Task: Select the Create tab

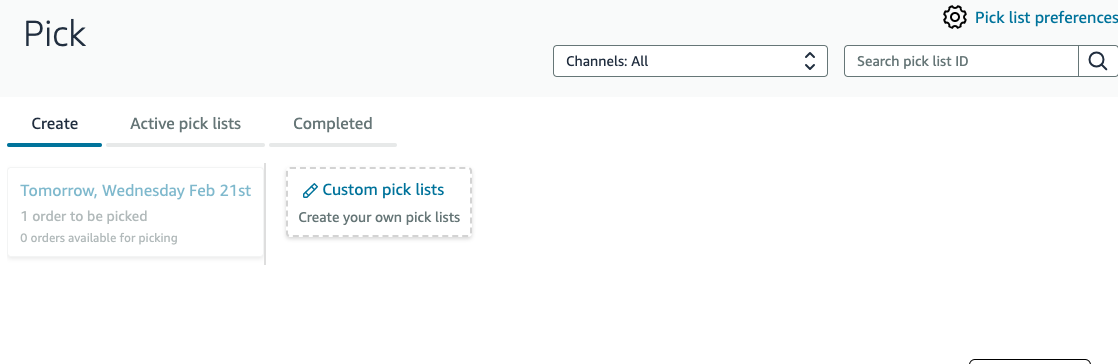Action: tap(55, 124)
